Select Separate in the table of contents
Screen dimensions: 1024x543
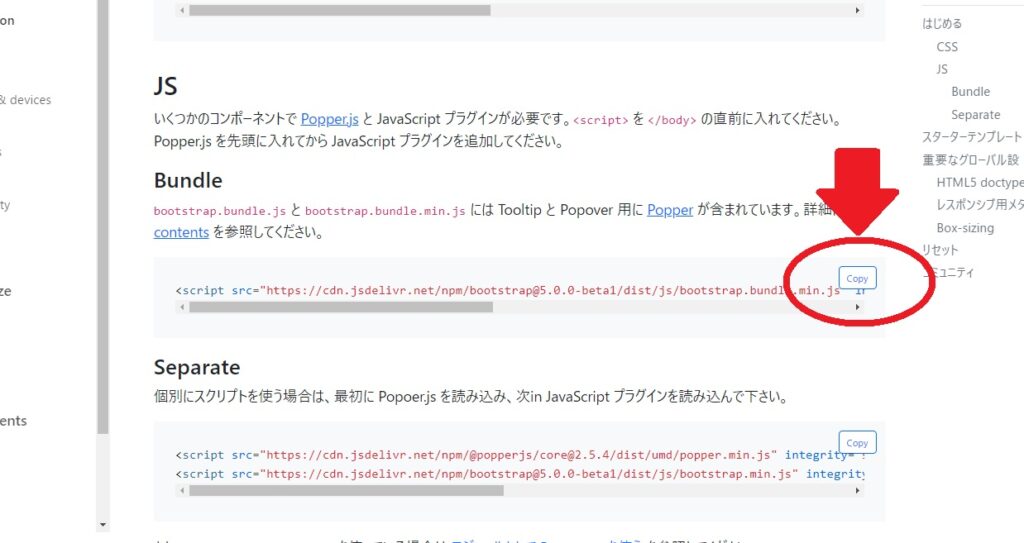click(976, 114)
